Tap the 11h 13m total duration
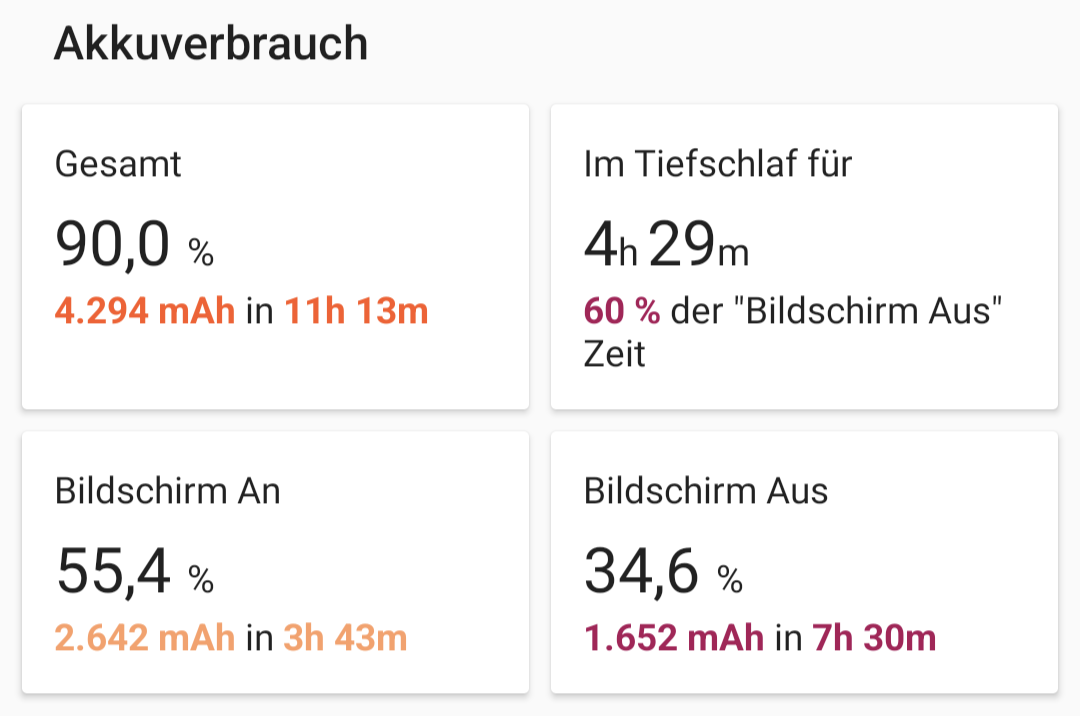 click(x=356, y=312)
